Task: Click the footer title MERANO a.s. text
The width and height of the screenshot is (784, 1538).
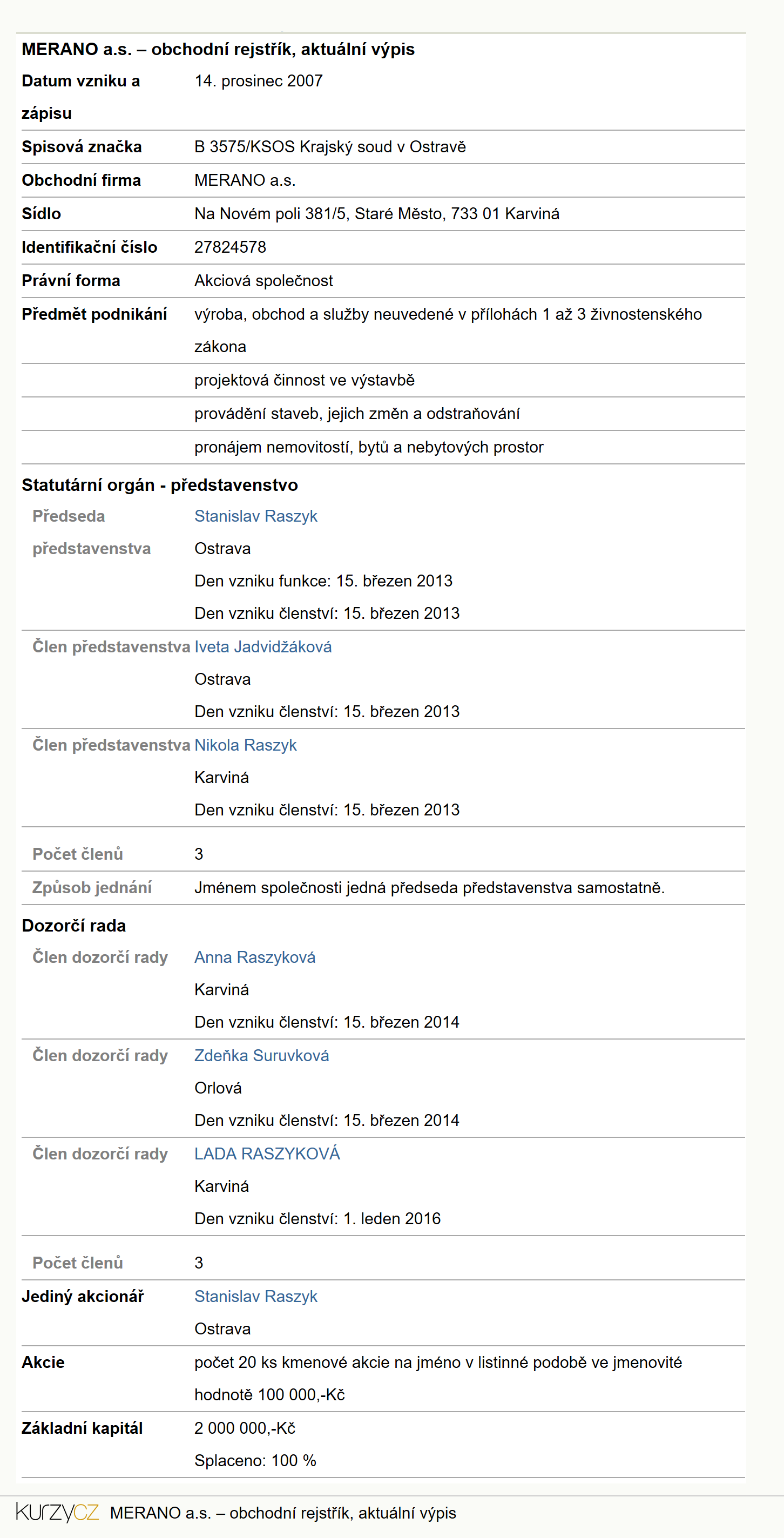Action: [x=283, y=1513]
